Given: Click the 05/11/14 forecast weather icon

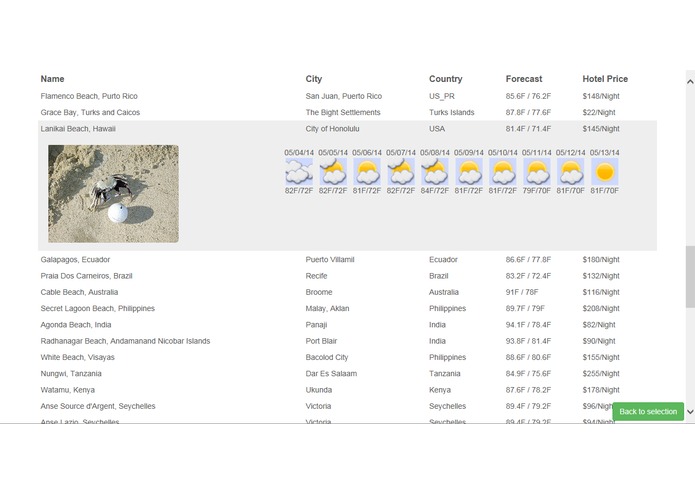Looking at the screenshot, I should [537, 172].
